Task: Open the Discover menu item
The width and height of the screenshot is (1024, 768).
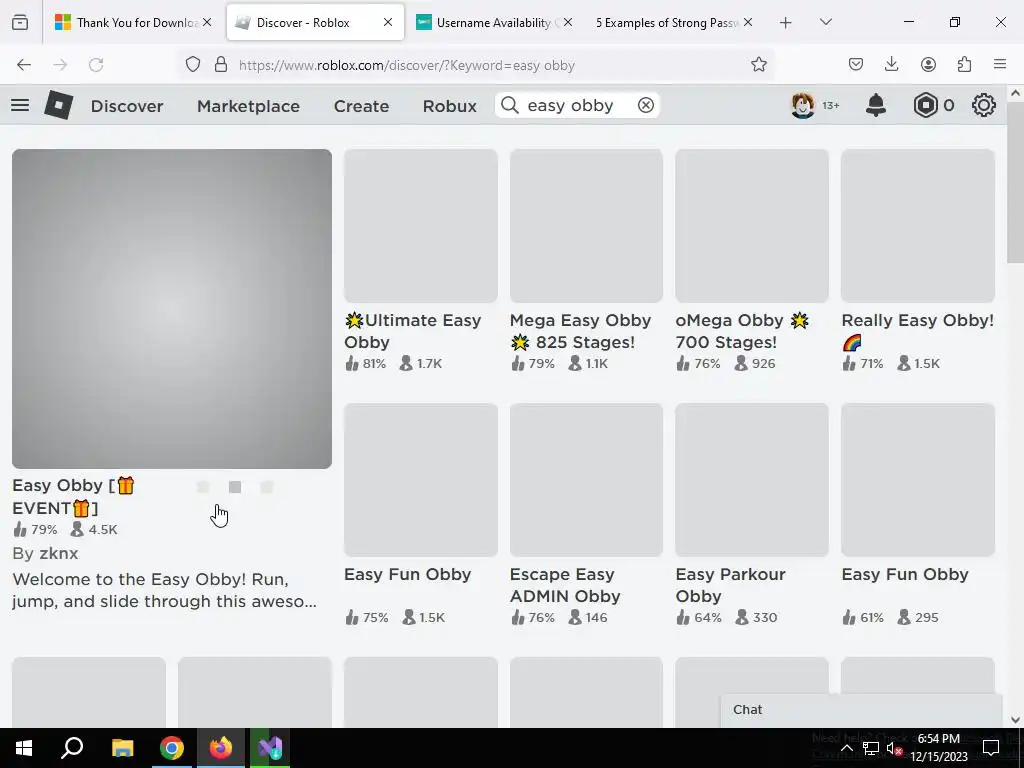Action: [127, 106]
